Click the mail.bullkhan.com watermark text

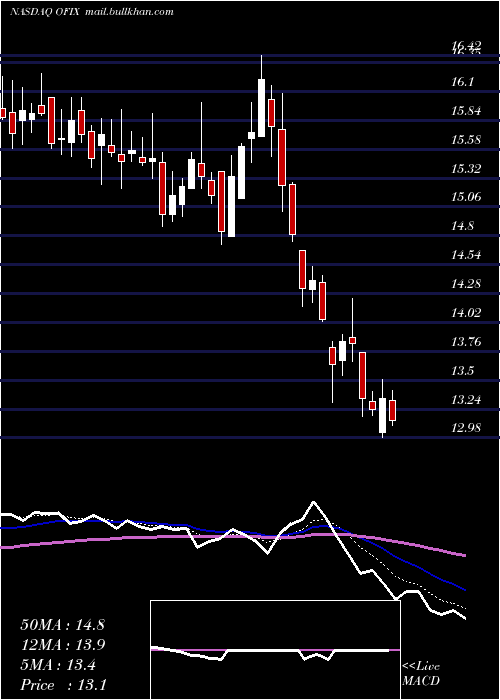click(129, 12)
